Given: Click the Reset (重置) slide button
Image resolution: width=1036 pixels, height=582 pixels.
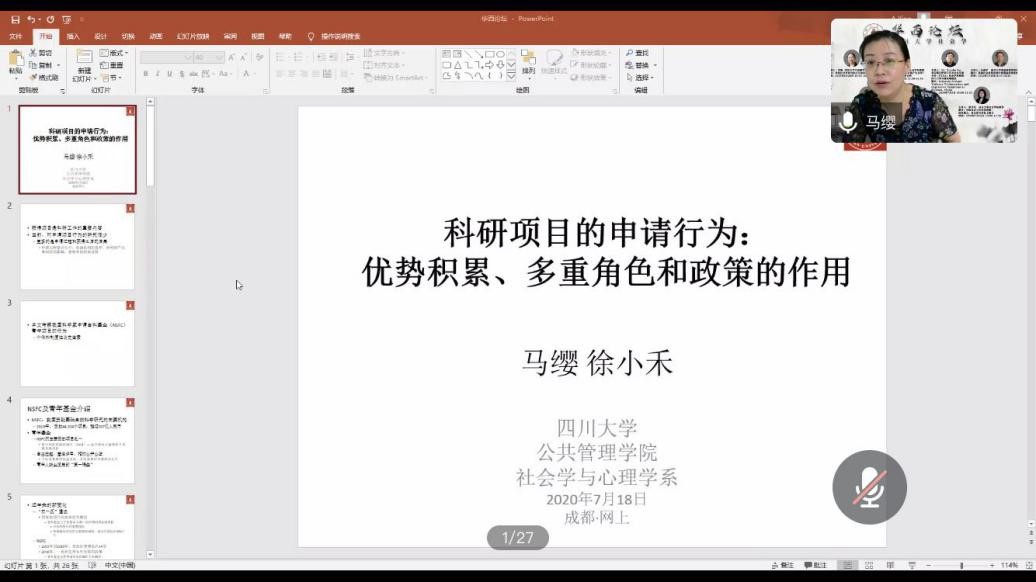Looking at the screenshot, I should coord(114,65).
